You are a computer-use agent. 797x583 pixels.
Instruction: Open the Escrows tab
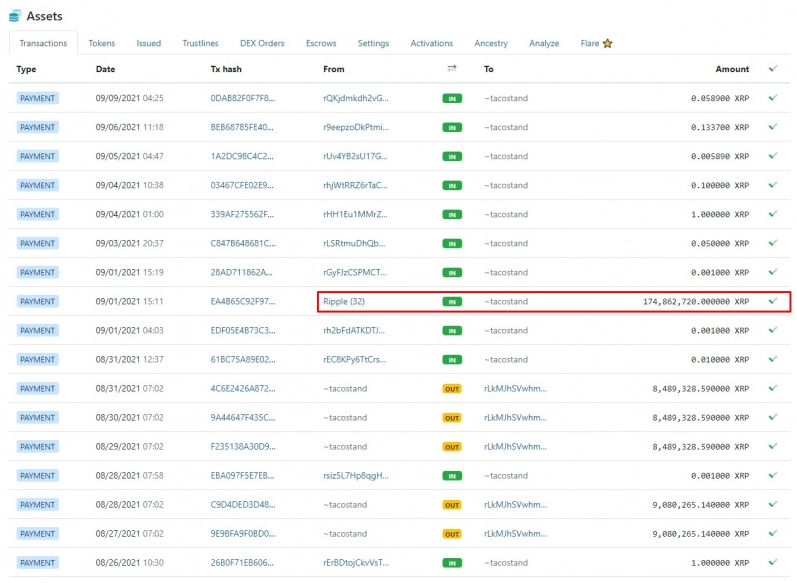pos(321,43)
